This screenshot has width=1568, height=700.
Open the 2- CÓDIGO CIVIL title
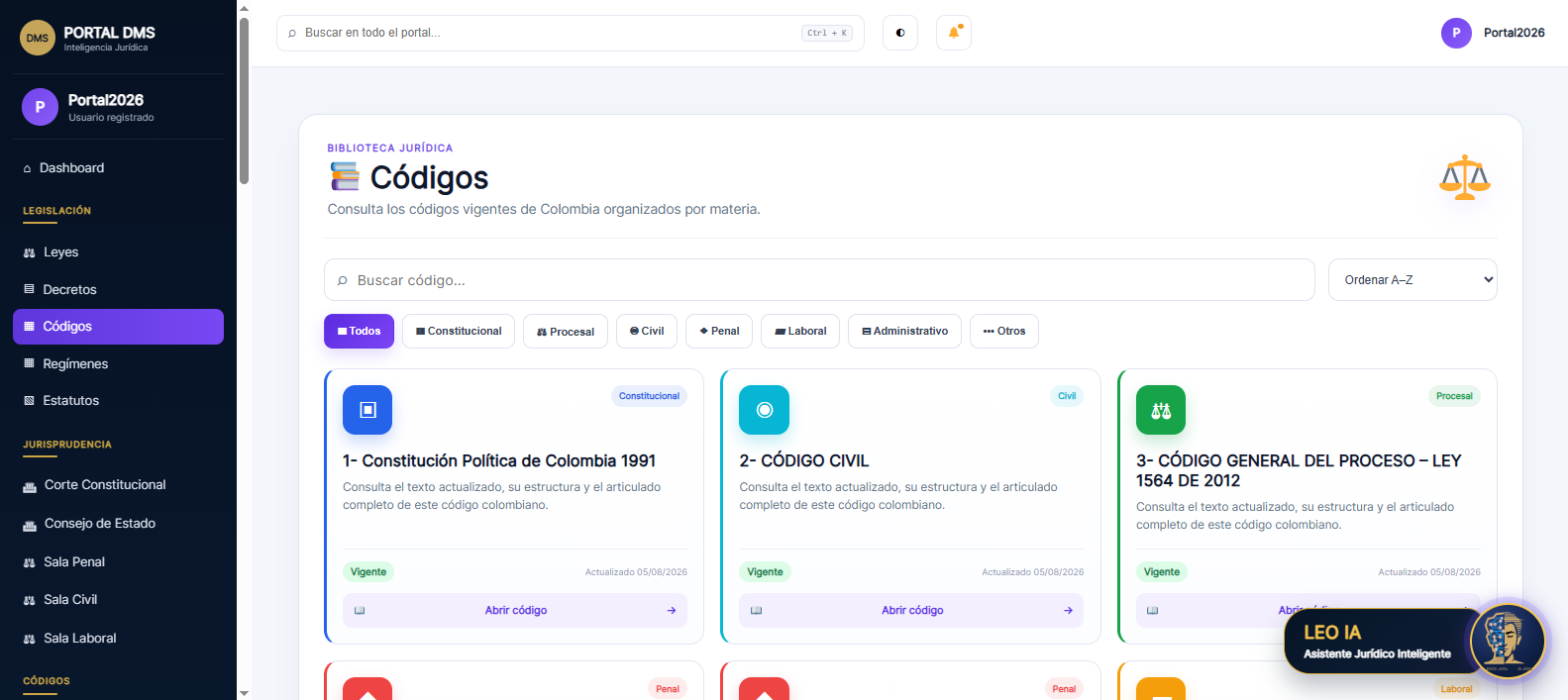pyautogui.click(x=804, y=460)
